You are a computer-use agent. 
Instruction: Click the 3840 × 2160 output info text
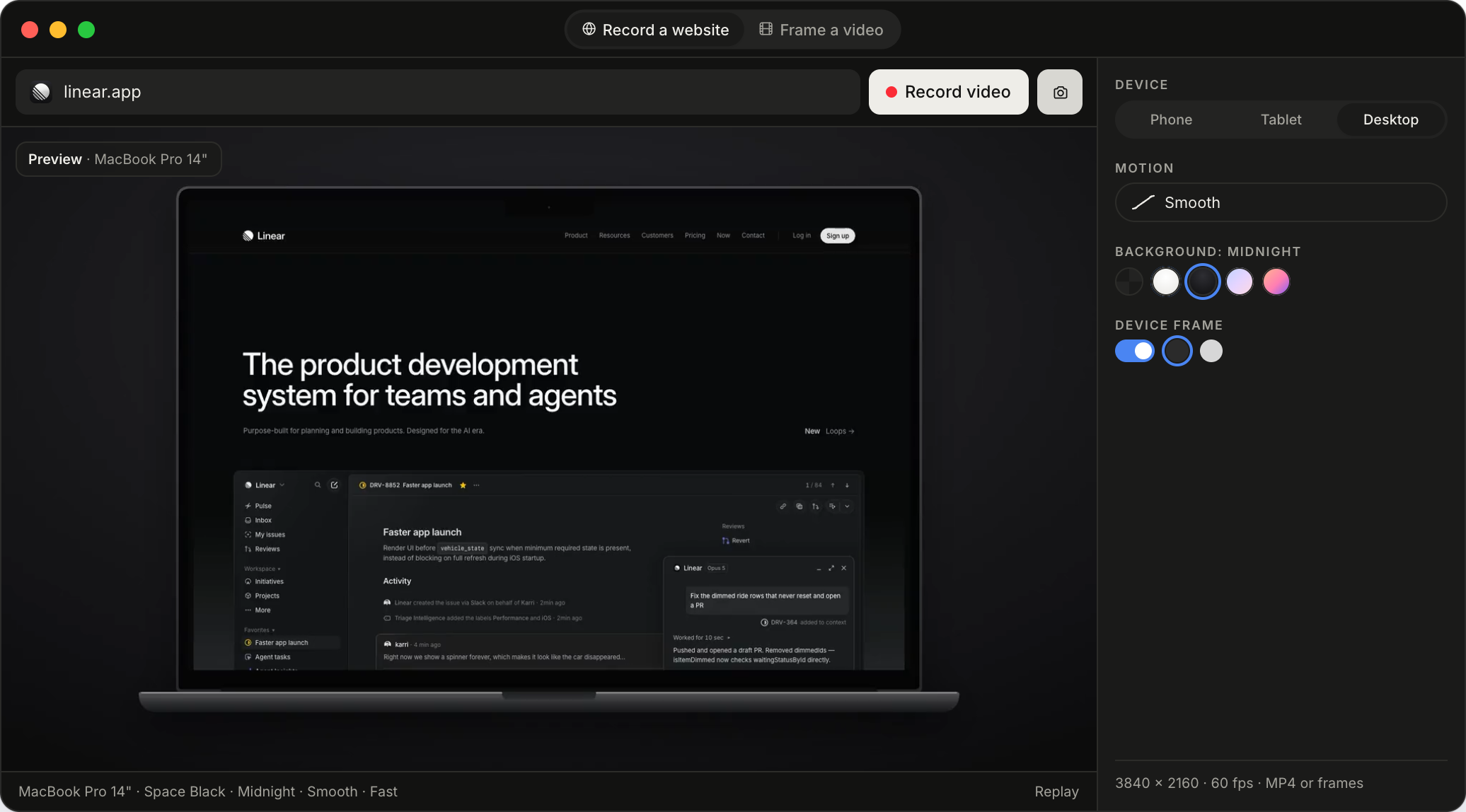click(x=1239, y=783)
